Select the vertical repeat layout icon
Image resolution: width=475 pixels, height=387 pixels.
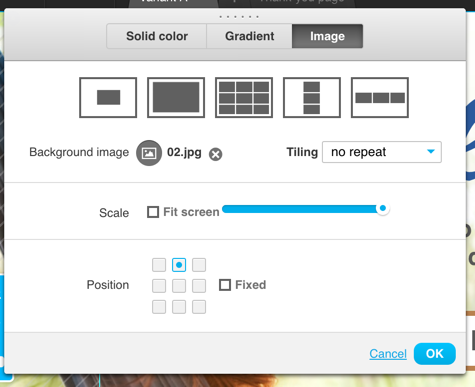pos(312,98)
